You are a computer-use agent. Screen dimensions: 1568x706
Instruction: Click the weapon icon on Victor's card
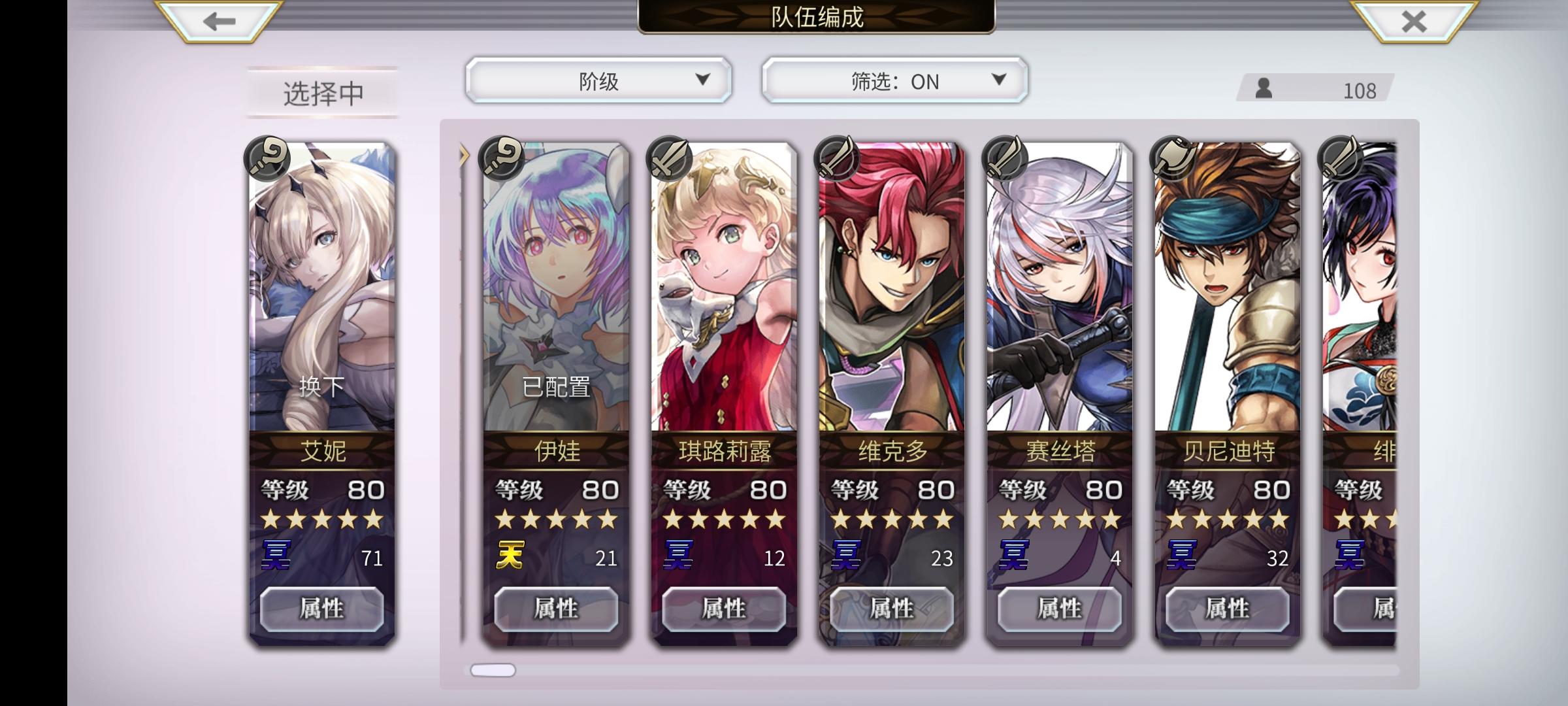click(837, 158)
